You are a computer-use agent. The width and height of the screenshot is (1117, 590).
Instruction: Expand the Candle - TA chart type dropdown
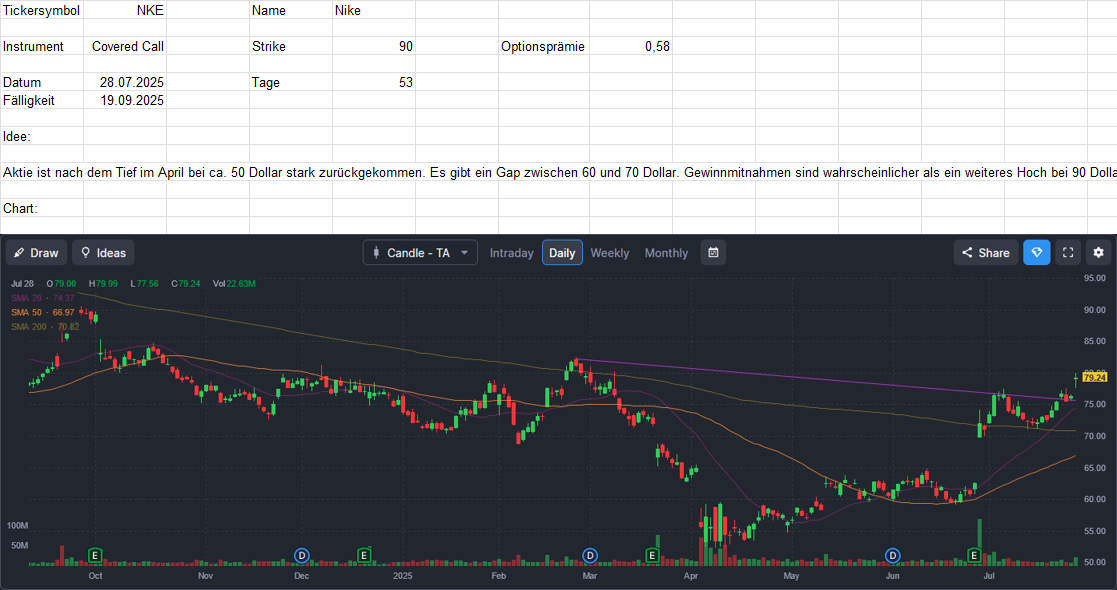tap(420, 253)
